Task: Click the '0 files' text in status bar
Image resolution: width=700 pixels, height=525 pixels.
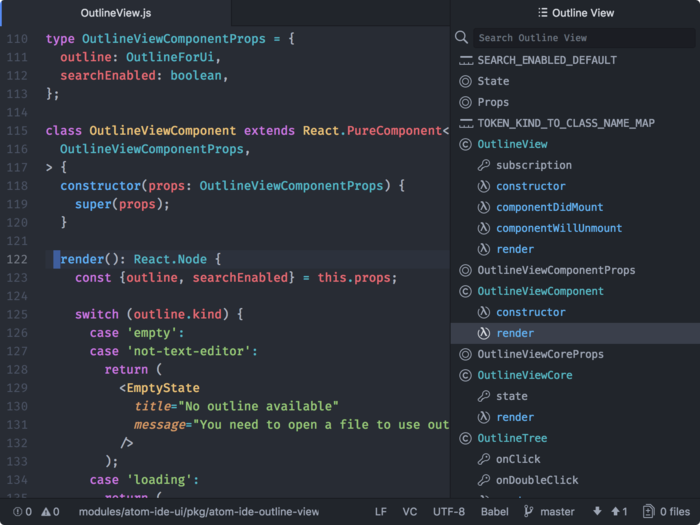Action: pos(675,512)
